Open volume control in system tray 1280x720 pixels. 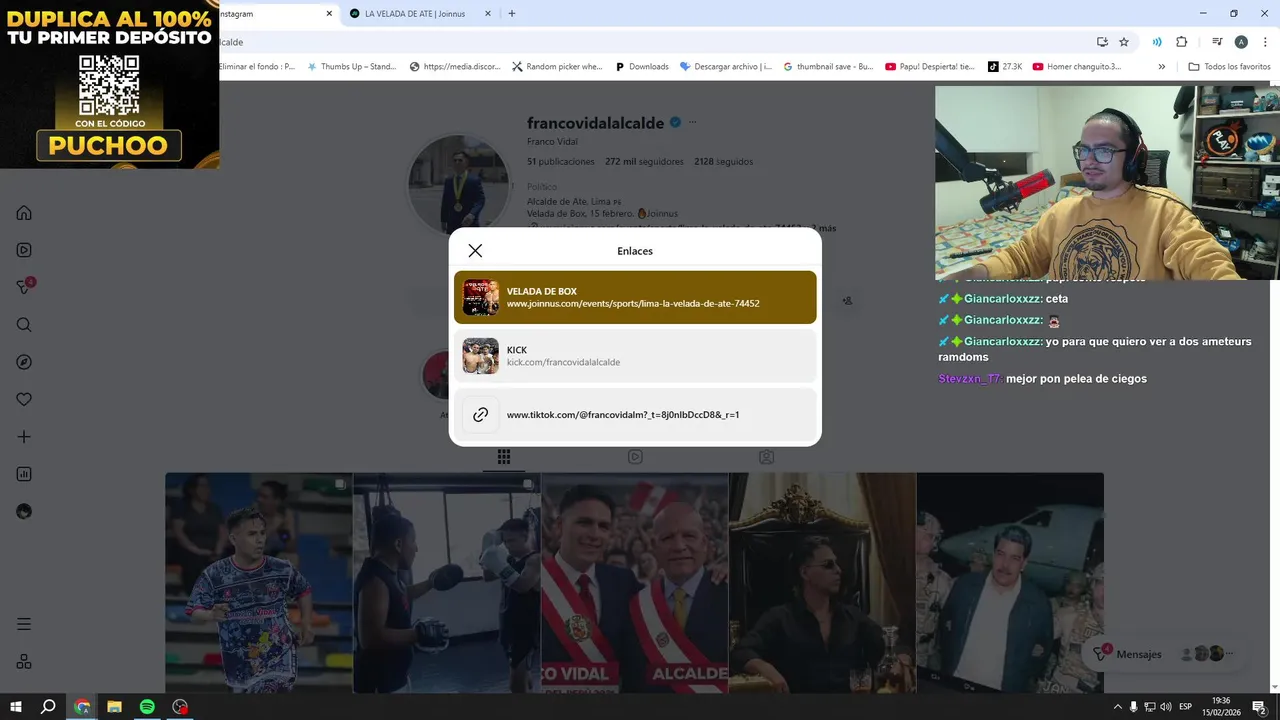pyautogui.click(x=1166, y=707)
